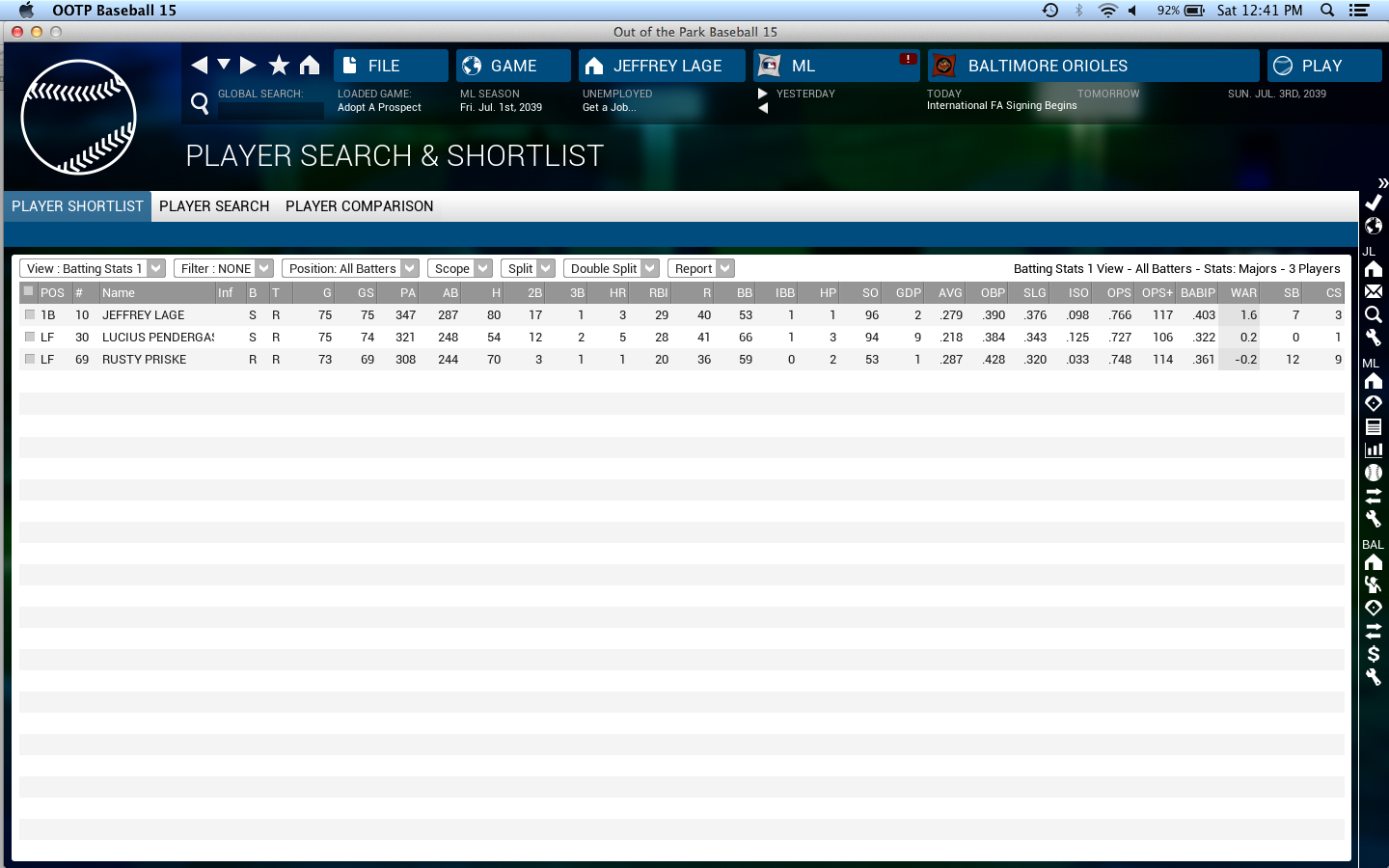This screenshot has height=868, width=1389.
Task: Sort the table by the Name column
Action: (156, 292)
